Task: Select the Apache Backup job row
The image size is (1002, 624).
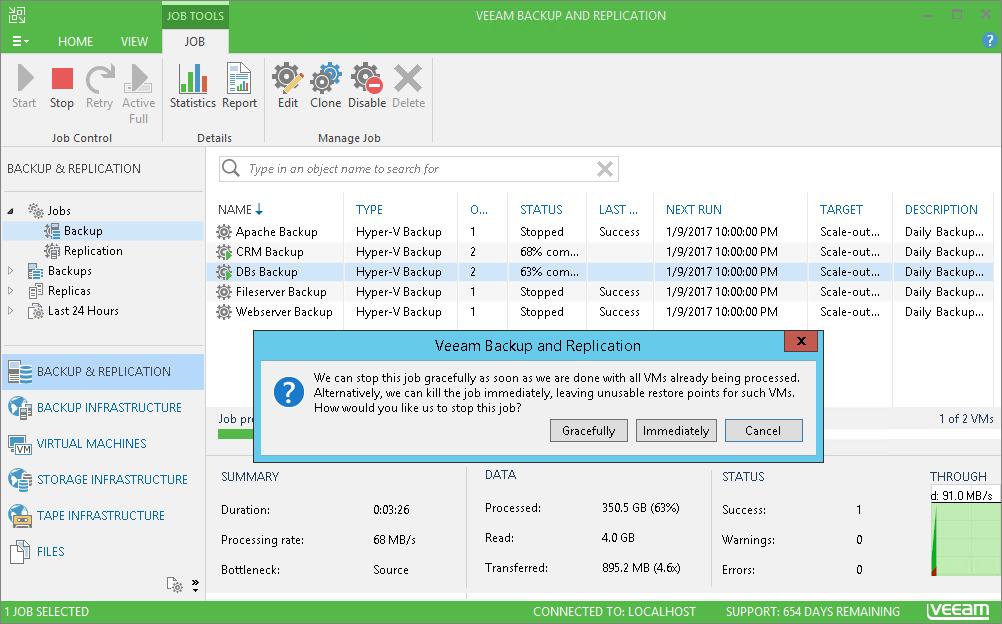Action: point(600,231)
